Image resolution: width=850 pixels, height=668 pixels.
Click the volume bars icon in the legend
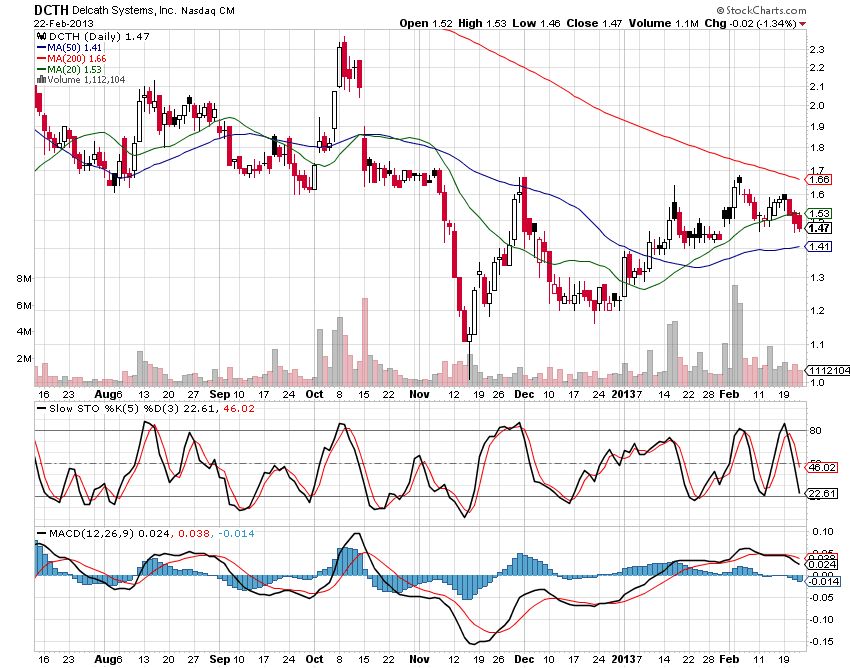pos(41,79)
